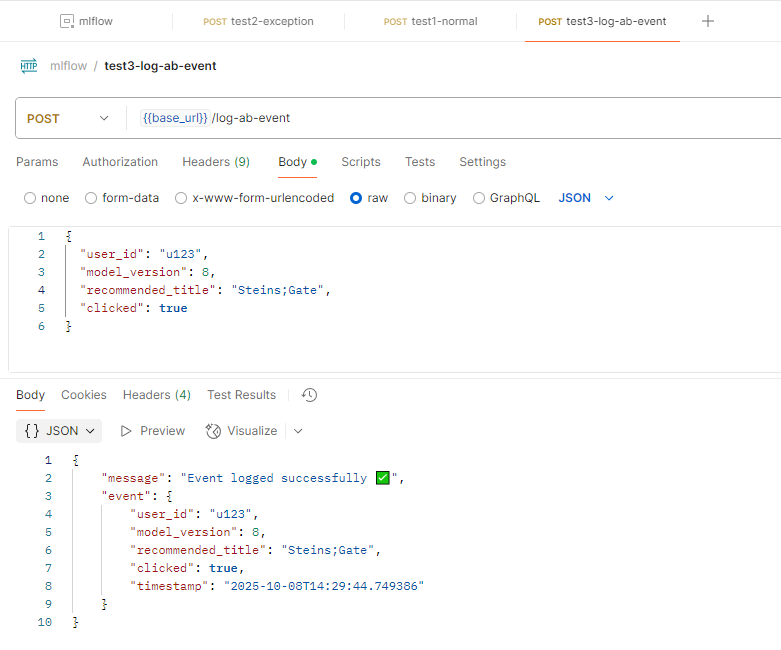Open a new request tab with plus icon

[708, 21]
